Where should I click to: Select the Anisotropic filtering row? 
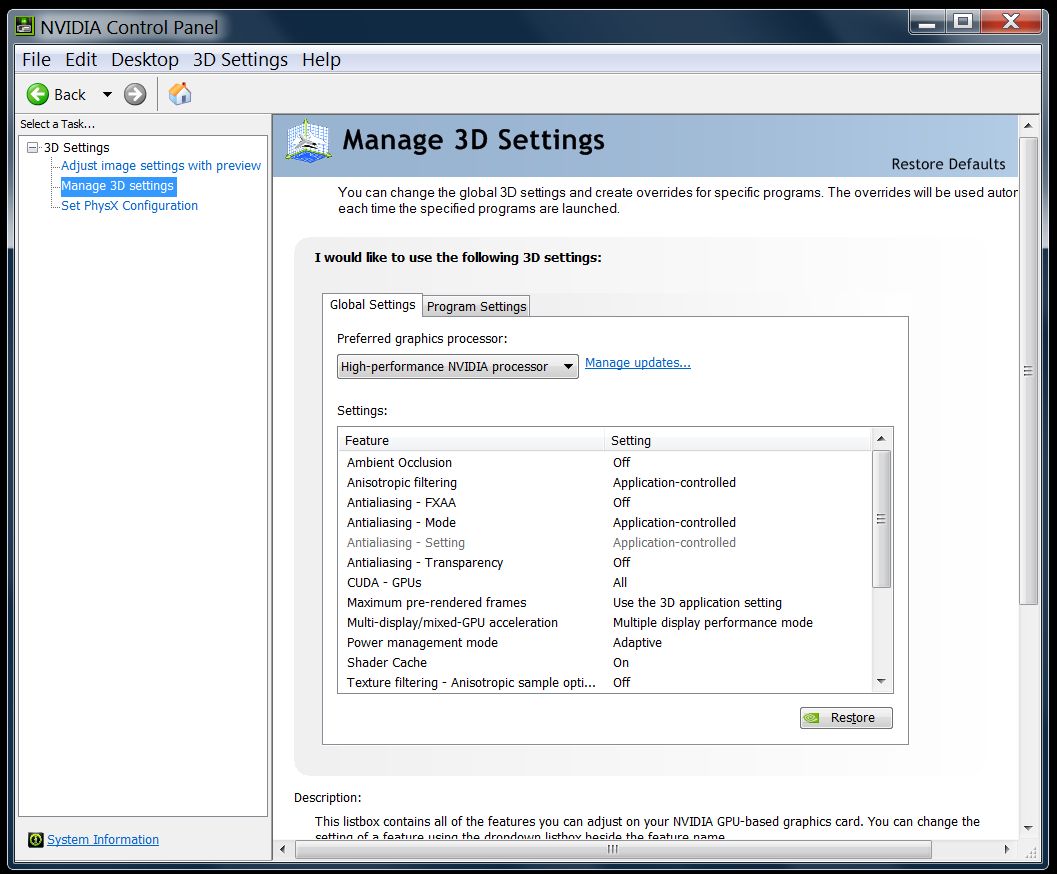coord(605,482)
